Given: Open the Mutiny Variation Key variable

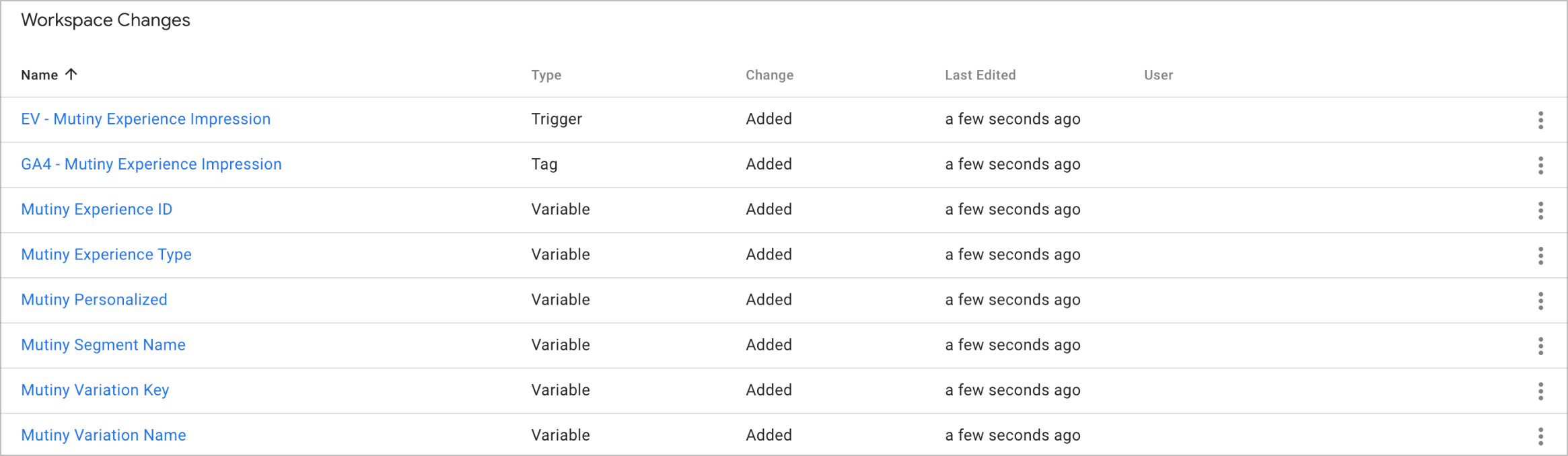Looking at the screenshot, I should (95, 389).
